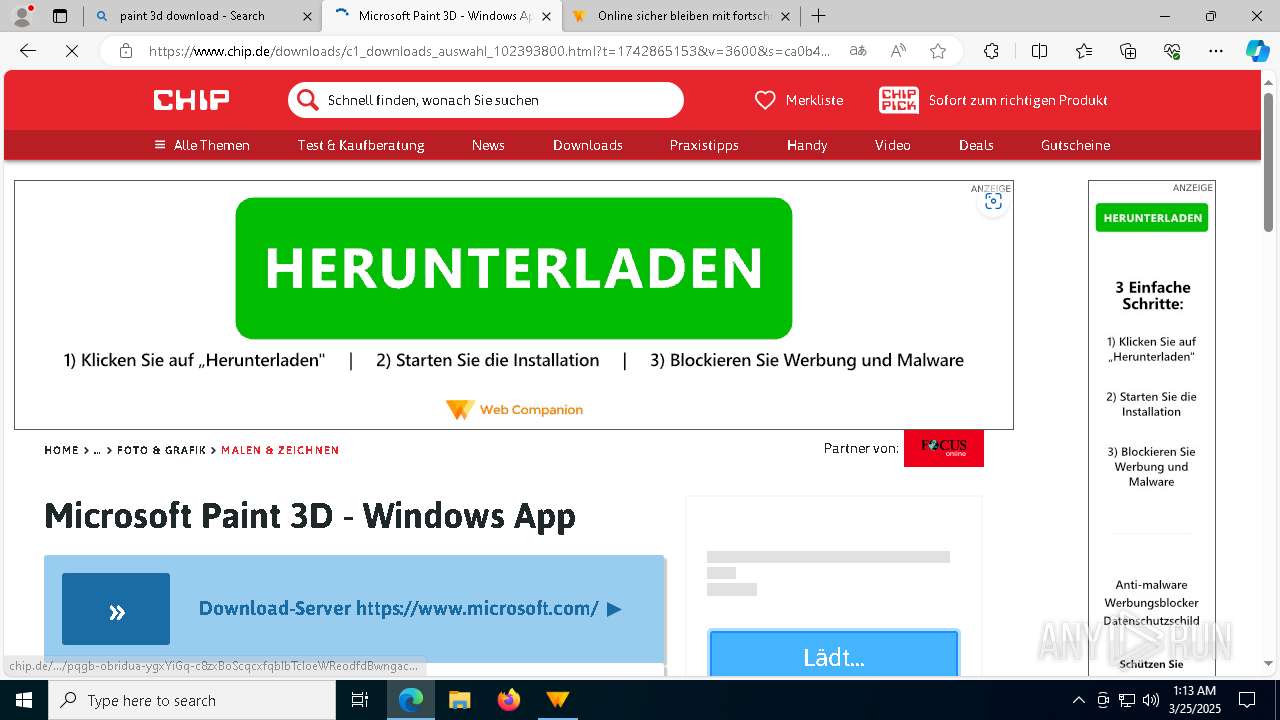This screenshot has height=720, width=1280.
Task: Click MALEN & ZEICHNEN breadcrumb
Action: coord(280,450)
